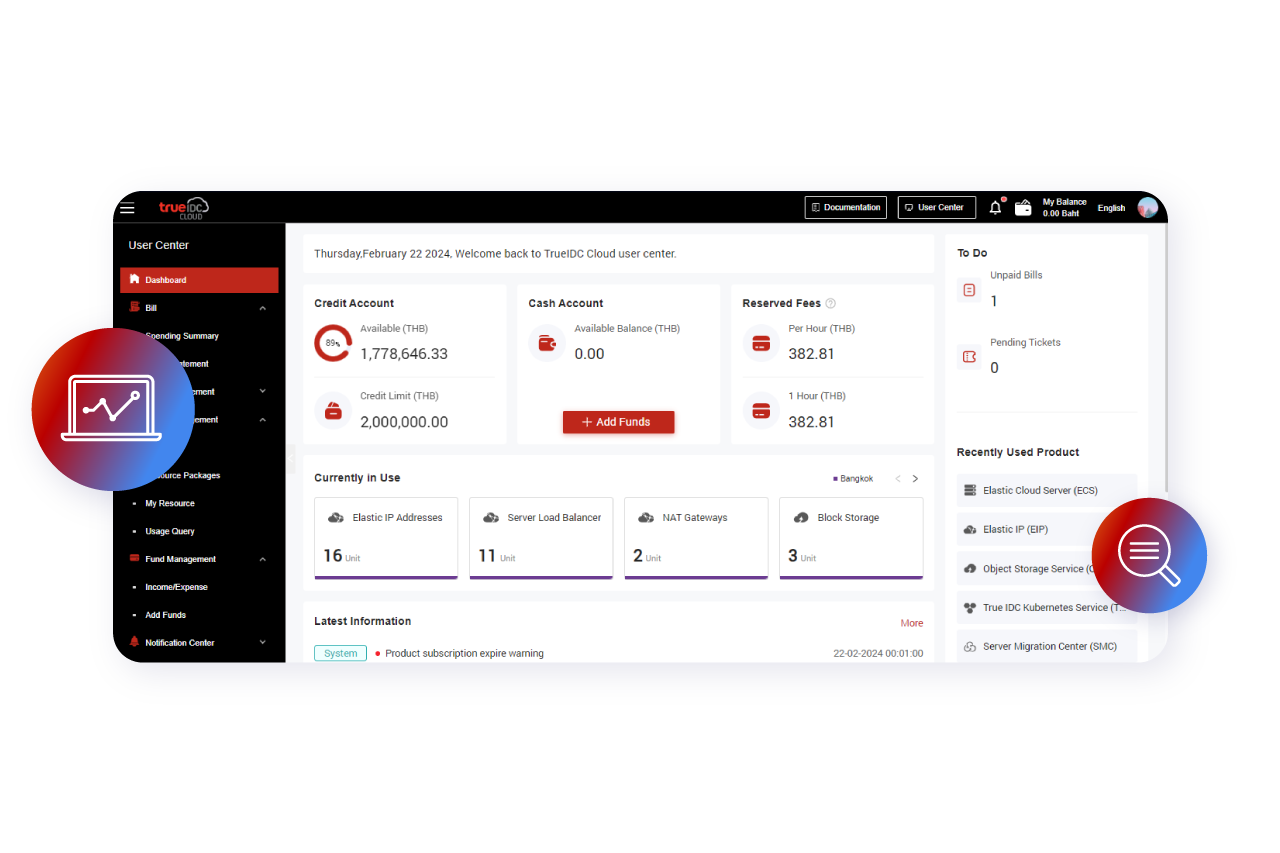1280x853 pixels.
Task: Select the NAT Gateways icon
Action: (644, 516)
